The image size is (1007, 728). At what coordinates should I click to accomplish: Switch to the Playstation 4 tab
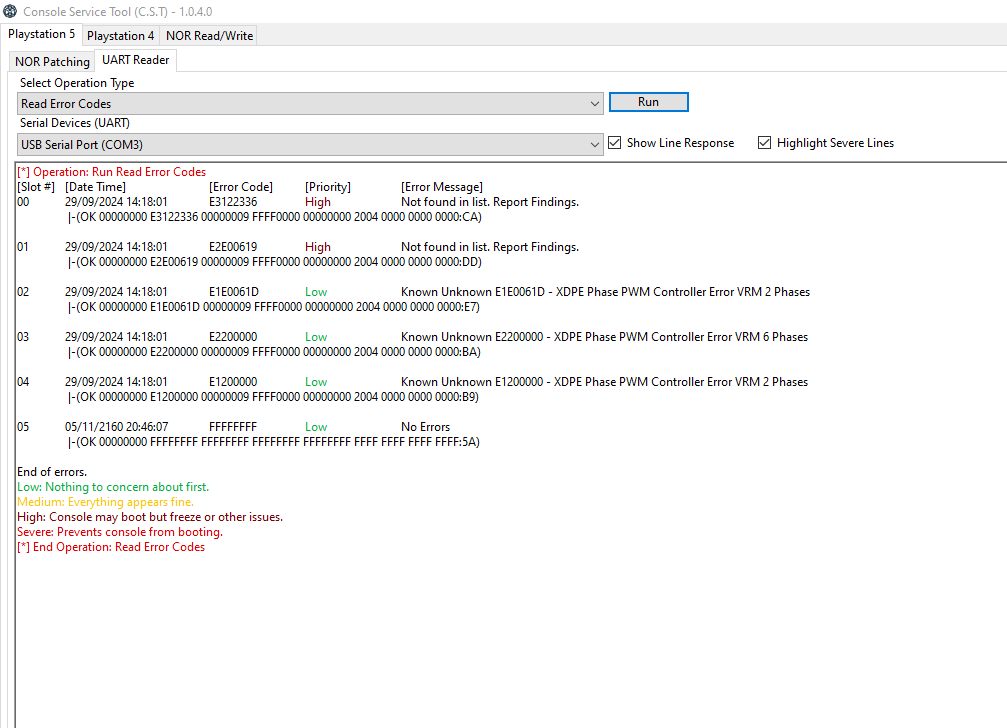pos(121,36)
